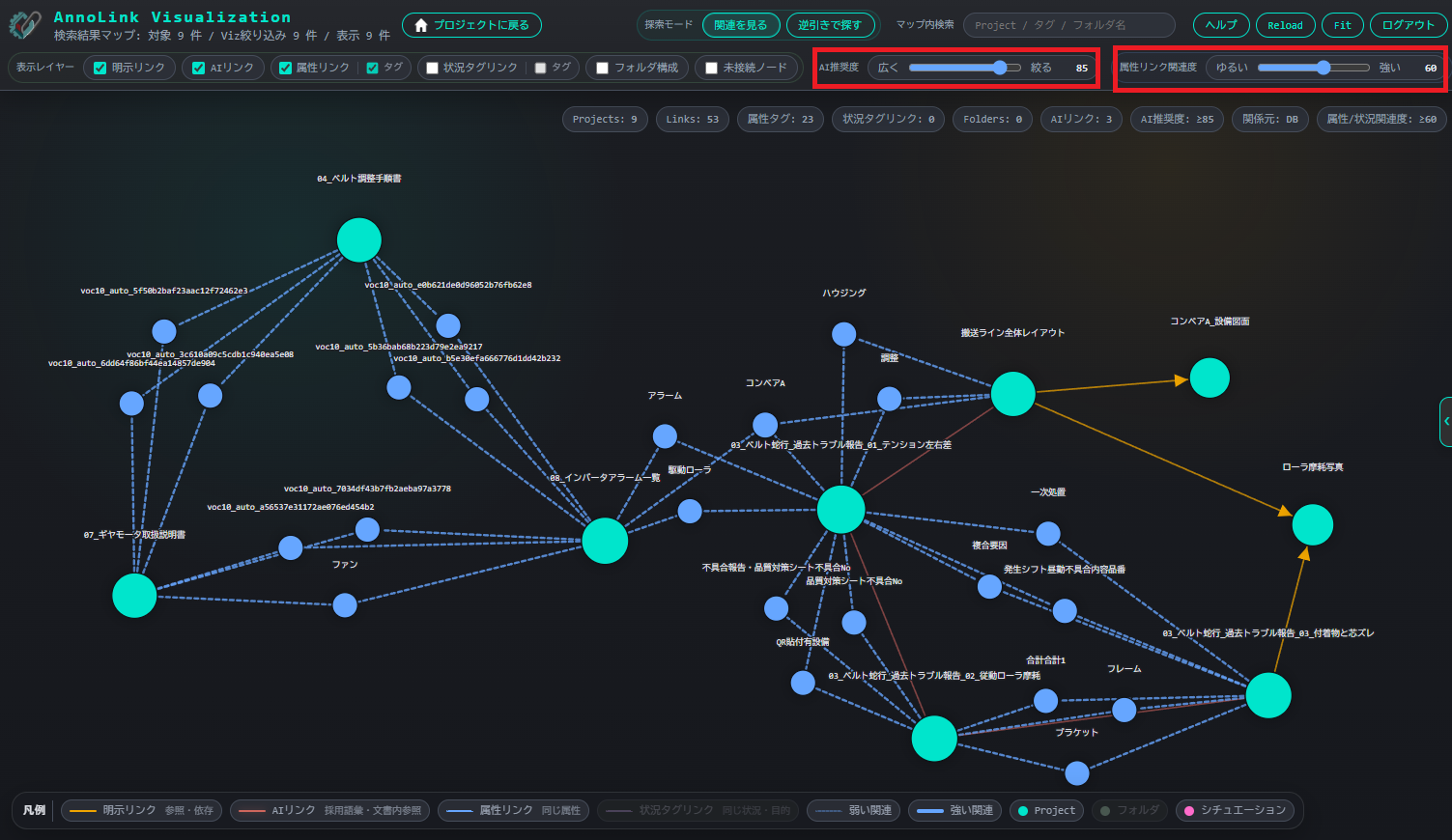Uncheck the AIリンク layer checkbox
Viewport: 1452px width, 840px height.
(198, 68)
